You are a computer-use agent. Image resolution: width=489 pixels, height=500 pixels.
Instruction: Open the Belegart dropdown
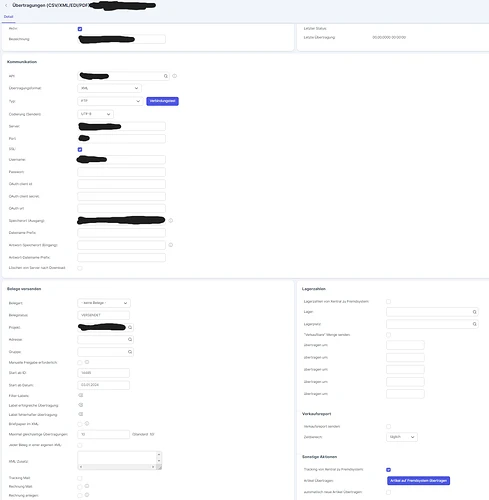104,303
